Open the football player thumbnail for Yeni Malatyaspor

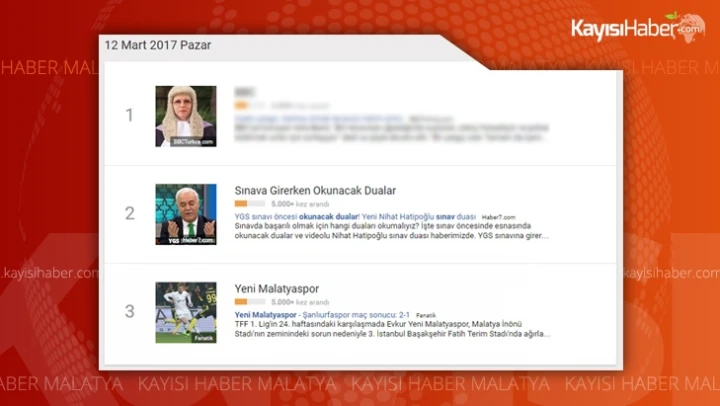tap(186, 312)
